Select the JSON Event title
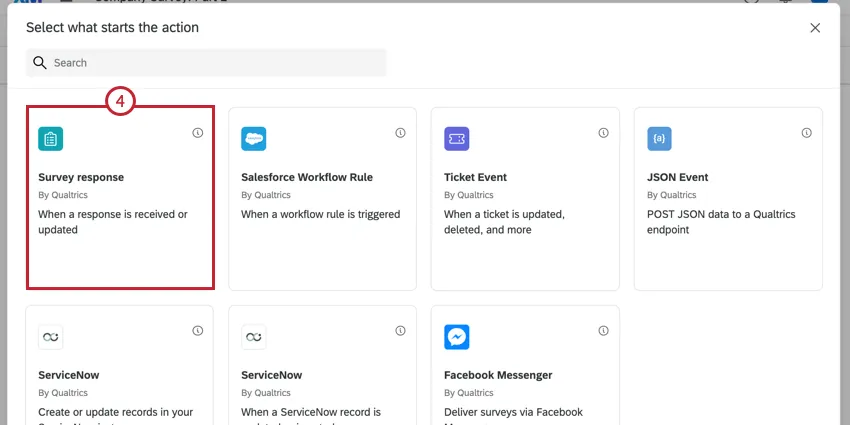 tap(678, 177)
